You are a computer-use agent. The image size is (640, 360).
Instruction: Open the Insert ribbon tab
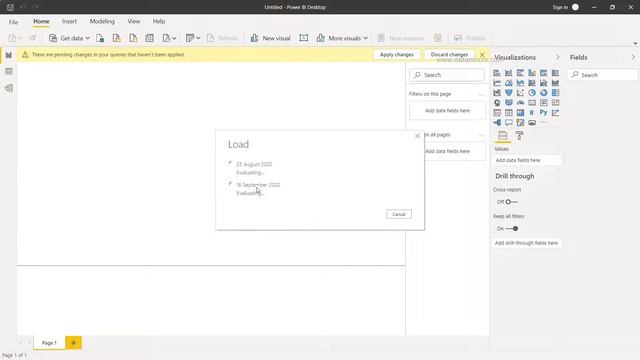point(69,21)
